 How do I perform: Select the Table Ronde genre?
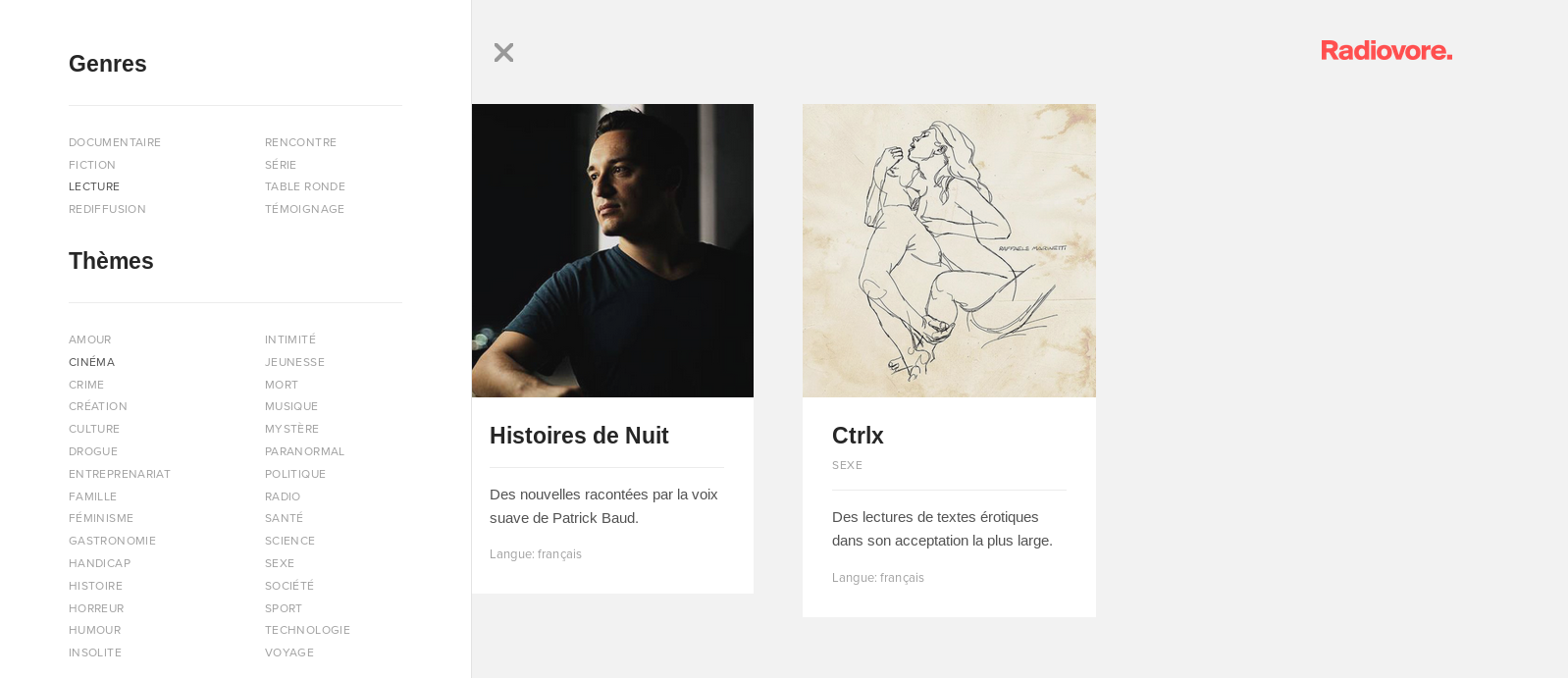[305, 186]
